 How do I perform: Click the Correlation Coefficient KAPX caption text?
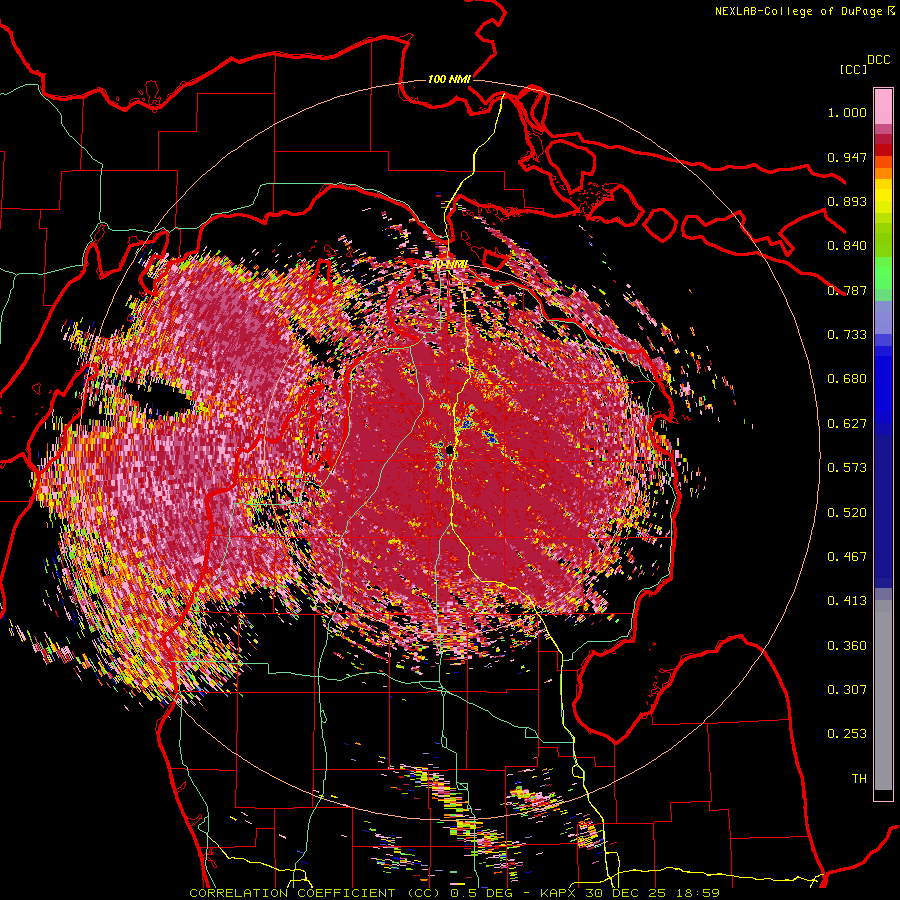pos(454,893)
